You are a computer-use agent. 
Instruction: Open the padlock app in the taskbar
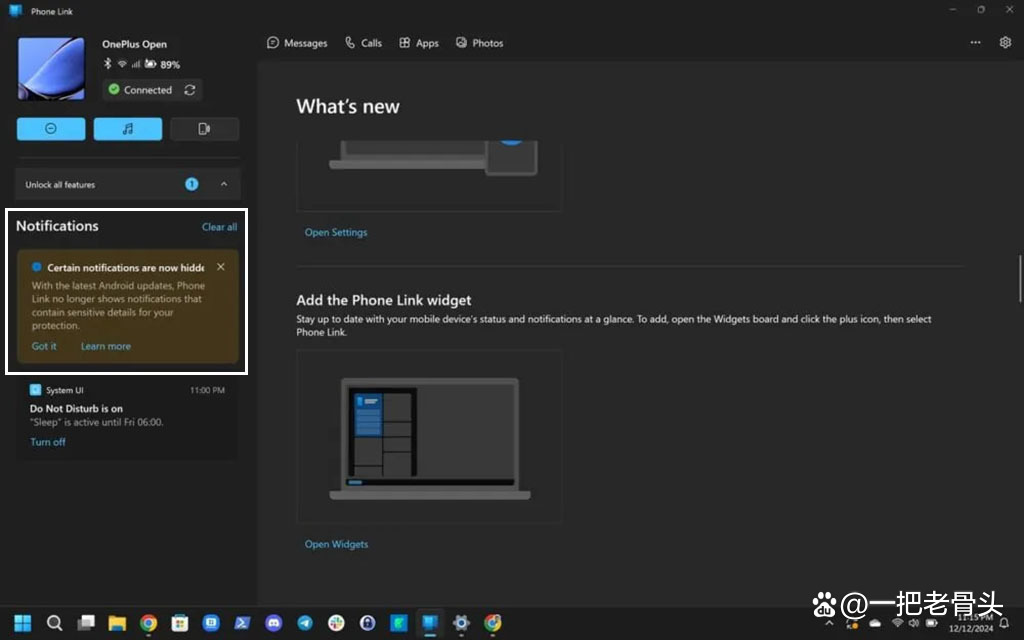pyautogui.click(x=368, y=623)
